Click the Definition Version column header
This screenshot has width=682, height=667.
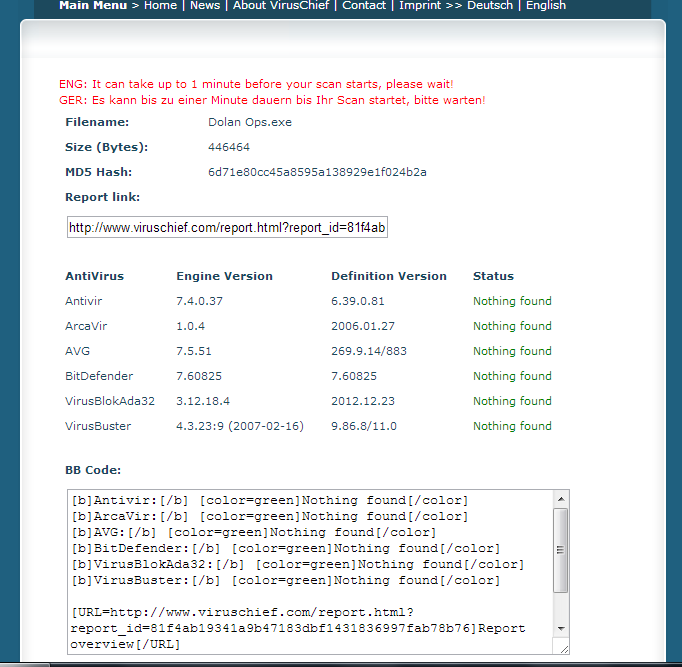coord(389,276)
